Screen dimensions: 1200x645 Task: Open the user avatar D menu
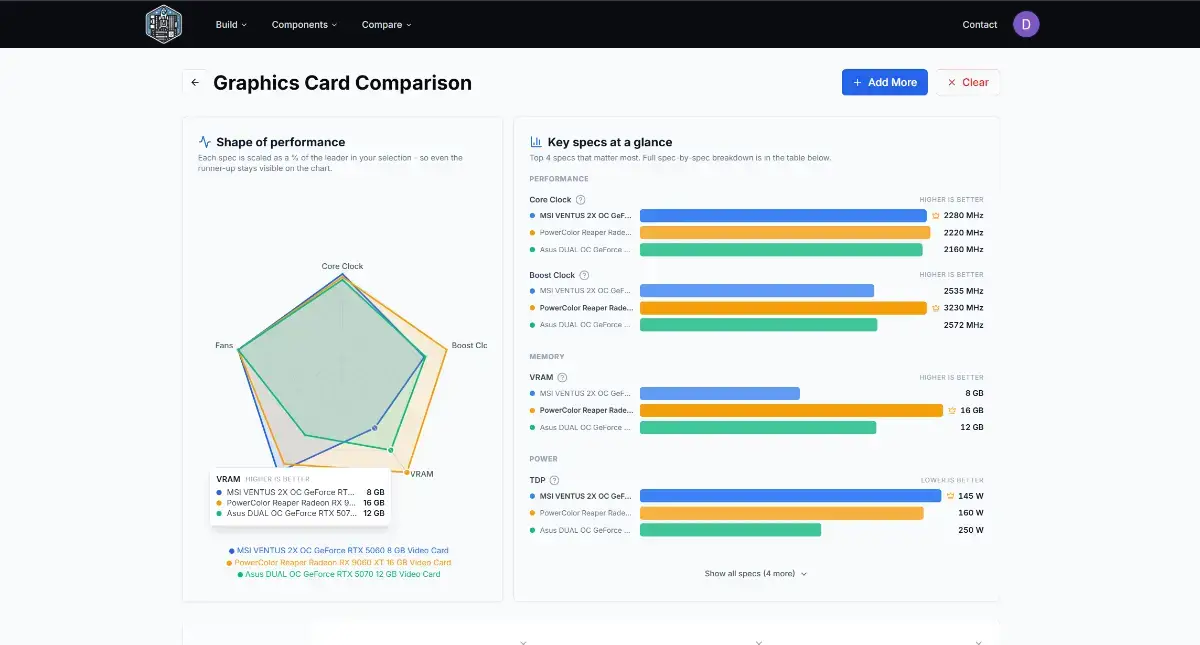click(x=1026, y=24)
